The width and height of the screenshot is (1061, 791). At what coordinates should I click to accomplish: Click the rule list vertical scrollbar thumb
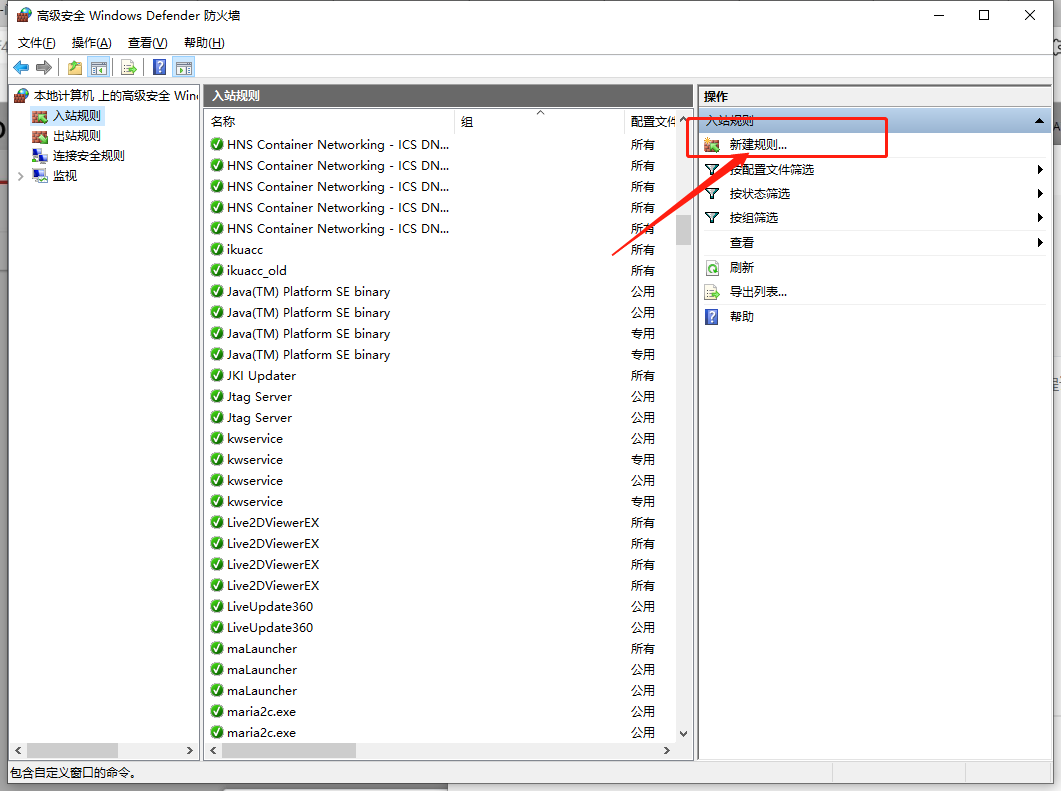pos(683,230)
